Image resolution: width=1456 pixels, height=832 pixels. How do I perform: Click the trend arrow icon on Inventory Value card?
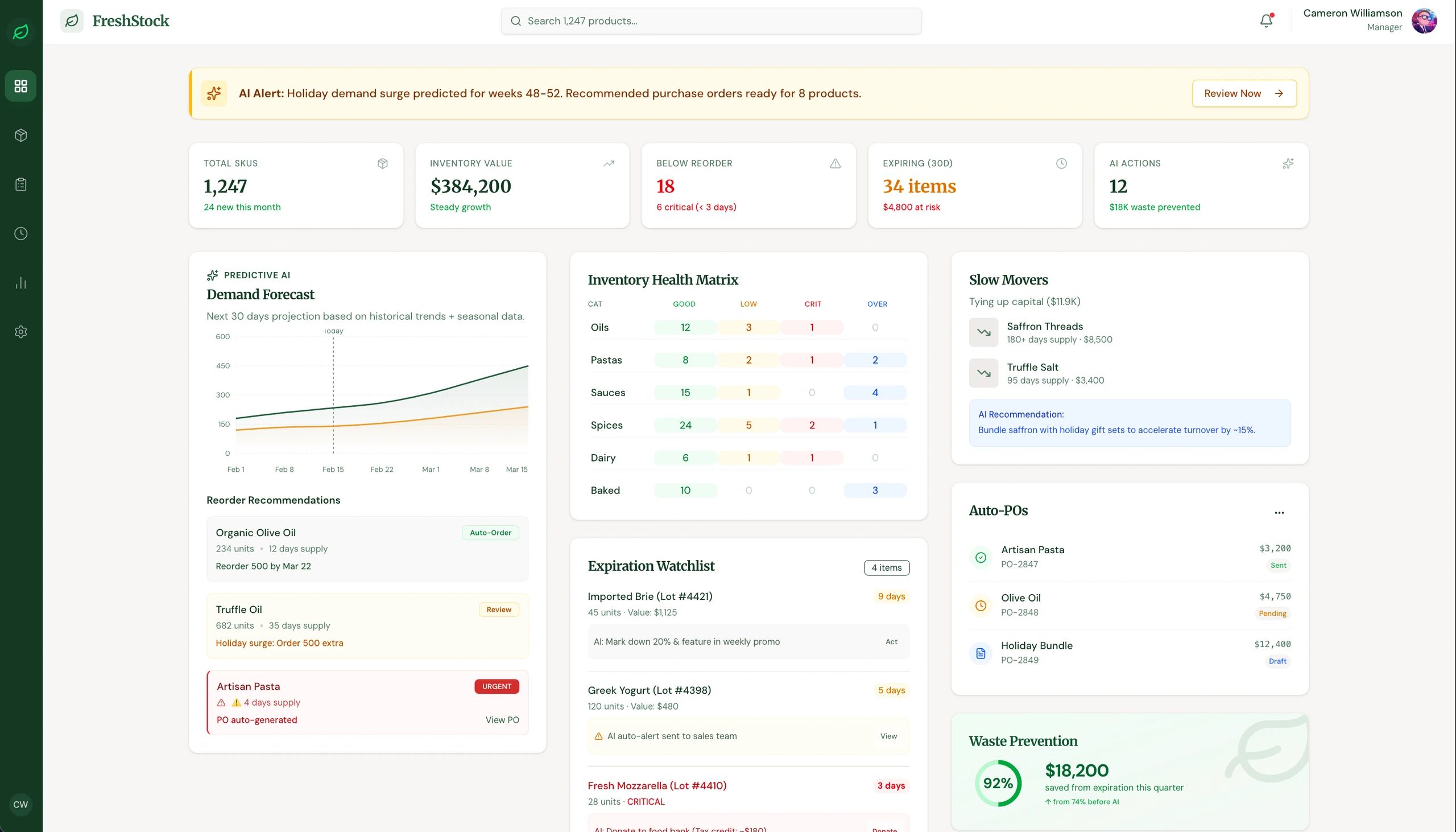click(608, 163)
